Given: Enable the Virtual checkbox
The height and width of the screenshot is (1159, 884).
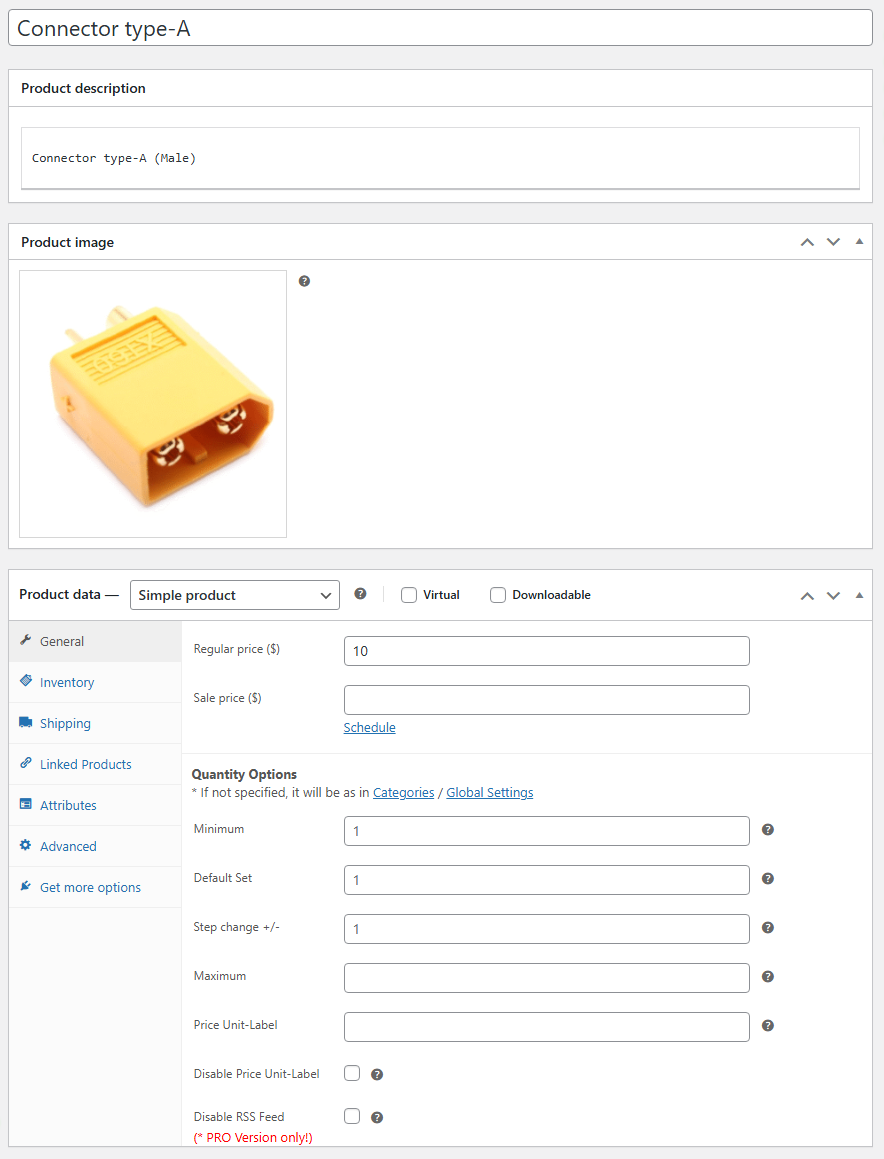Looking at the screenshot, I should coord(409,595).
